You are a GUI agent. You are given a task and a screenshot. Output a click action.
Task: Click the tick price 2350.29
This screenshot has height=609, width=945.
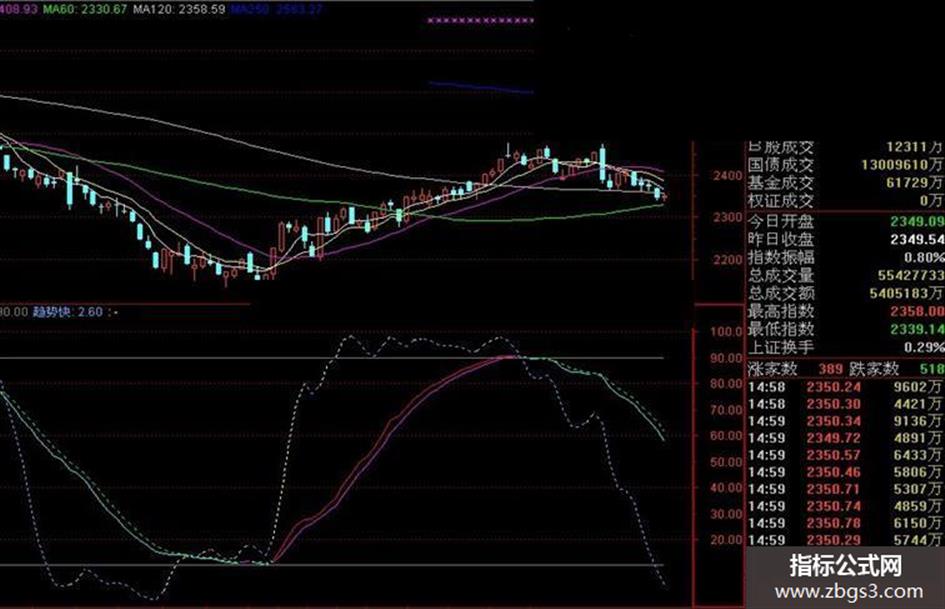pyautogui.click(x=834, y=540)
